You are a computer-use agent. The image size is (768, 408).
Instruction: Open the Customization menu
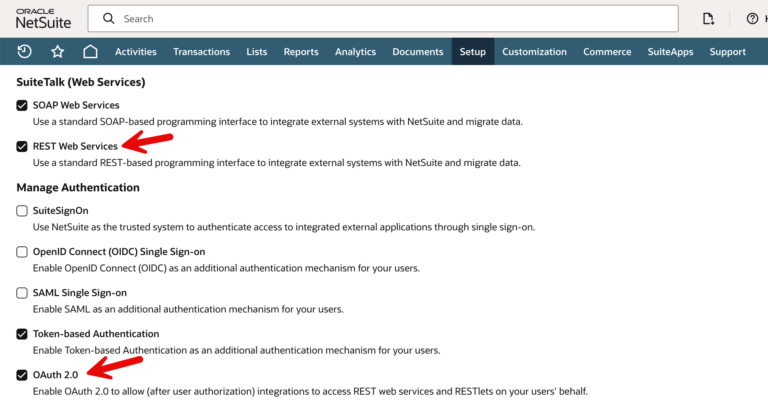click(534, 51)
